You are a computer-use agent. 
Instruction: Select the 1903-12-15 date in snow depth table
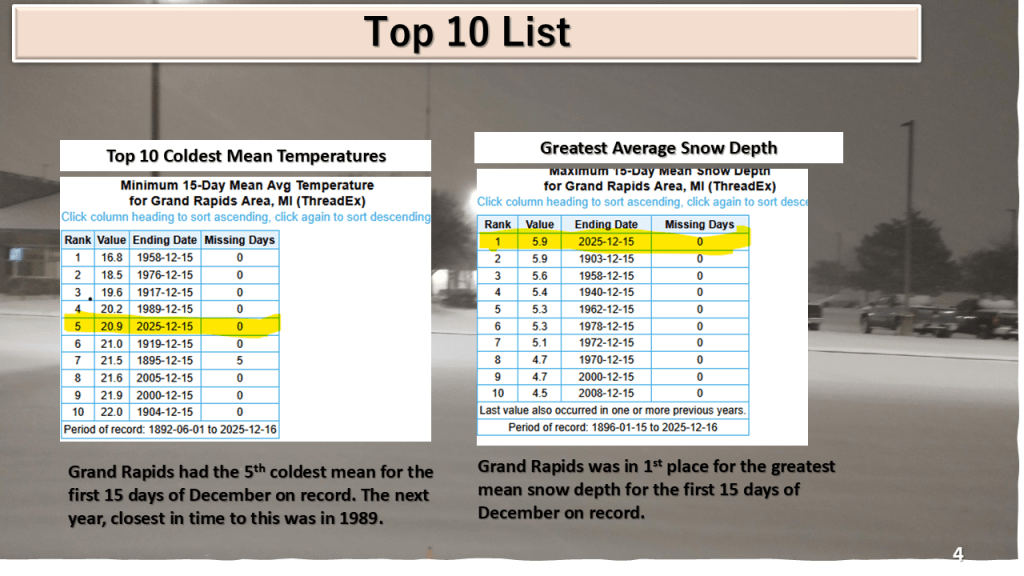click(x=606, y=259)
